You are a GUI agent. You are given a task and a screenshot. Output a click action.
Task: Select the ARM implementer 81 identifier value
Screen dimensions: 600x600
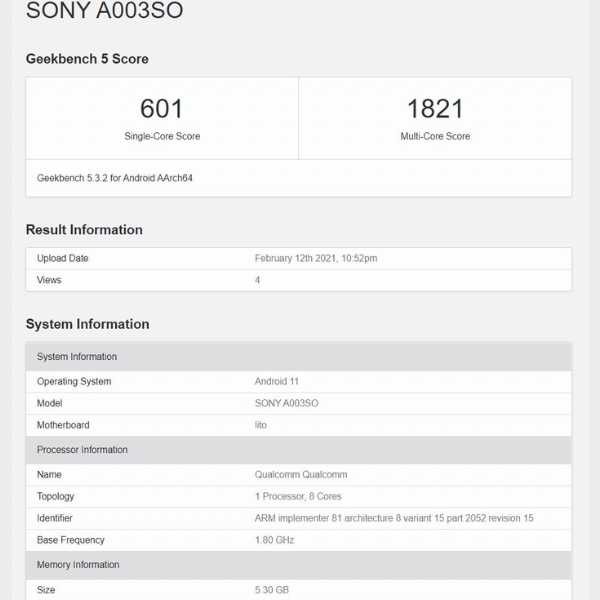[394, 518]
